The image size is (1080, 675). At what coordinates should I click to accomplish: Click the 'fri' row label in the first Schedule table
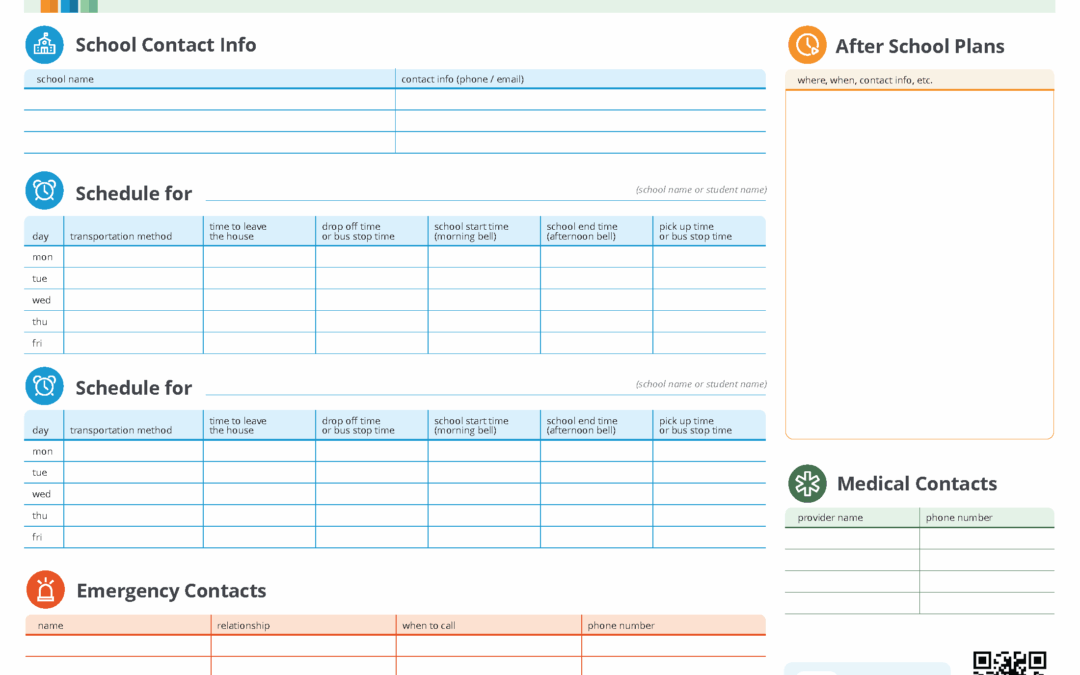coord(37,343)
